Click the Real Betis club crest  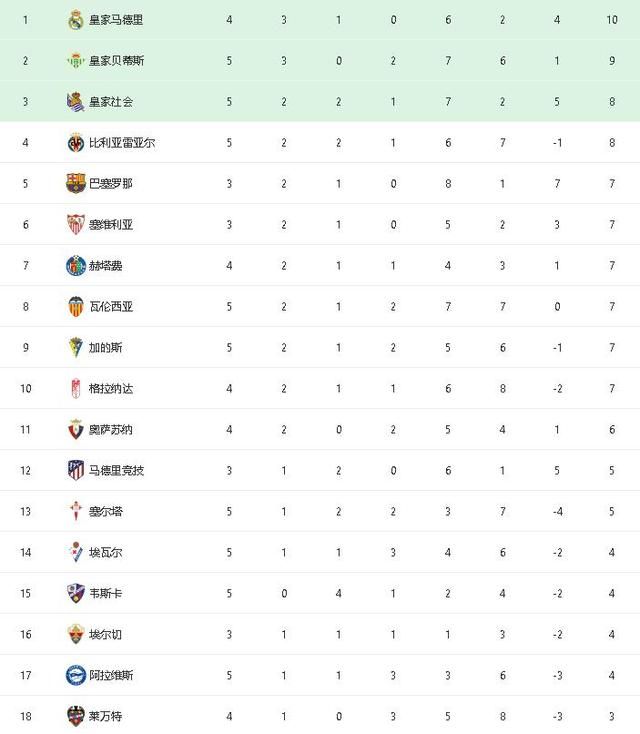click(x=75, y=61)
